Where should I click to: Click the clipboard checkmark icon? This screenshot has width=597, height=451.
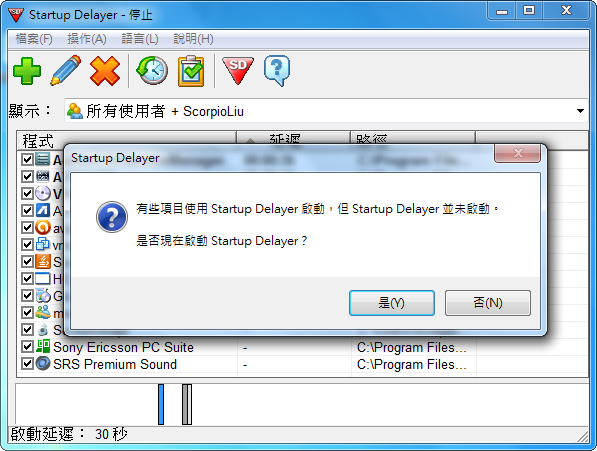191,71
